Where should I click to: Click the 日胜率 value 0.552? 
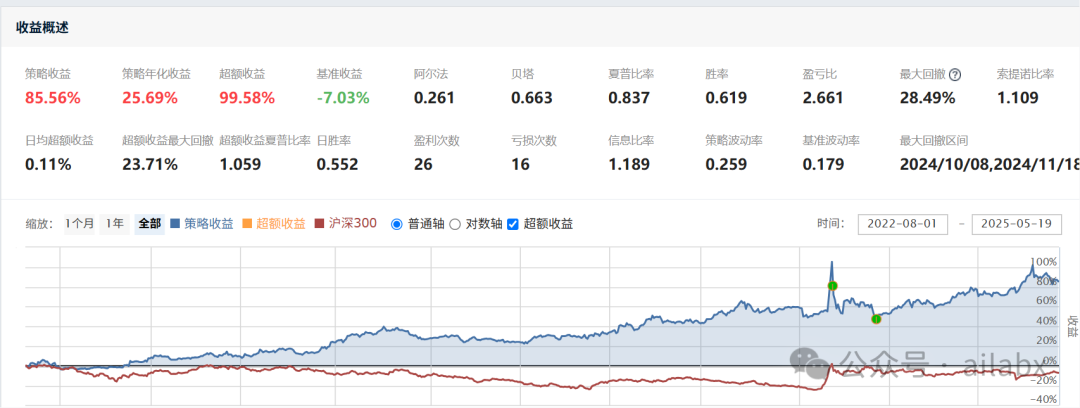(338, 164)
